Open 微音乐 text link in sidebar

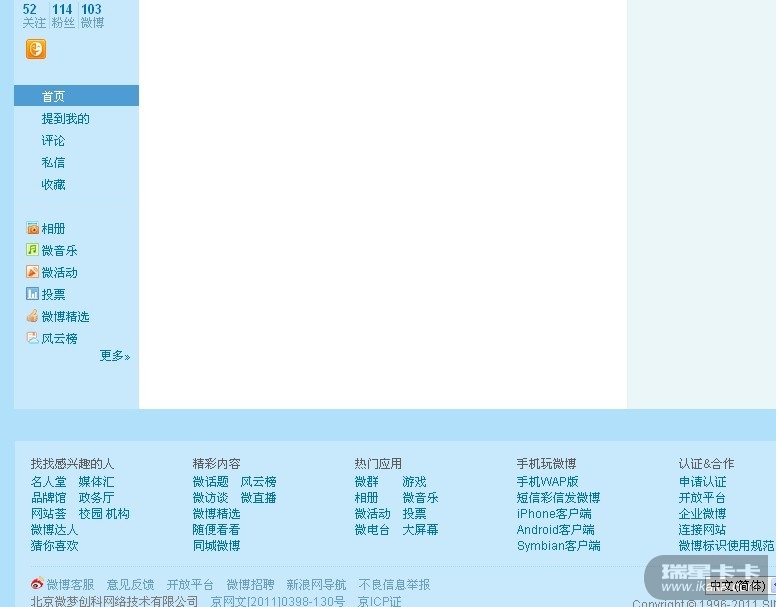59,250
